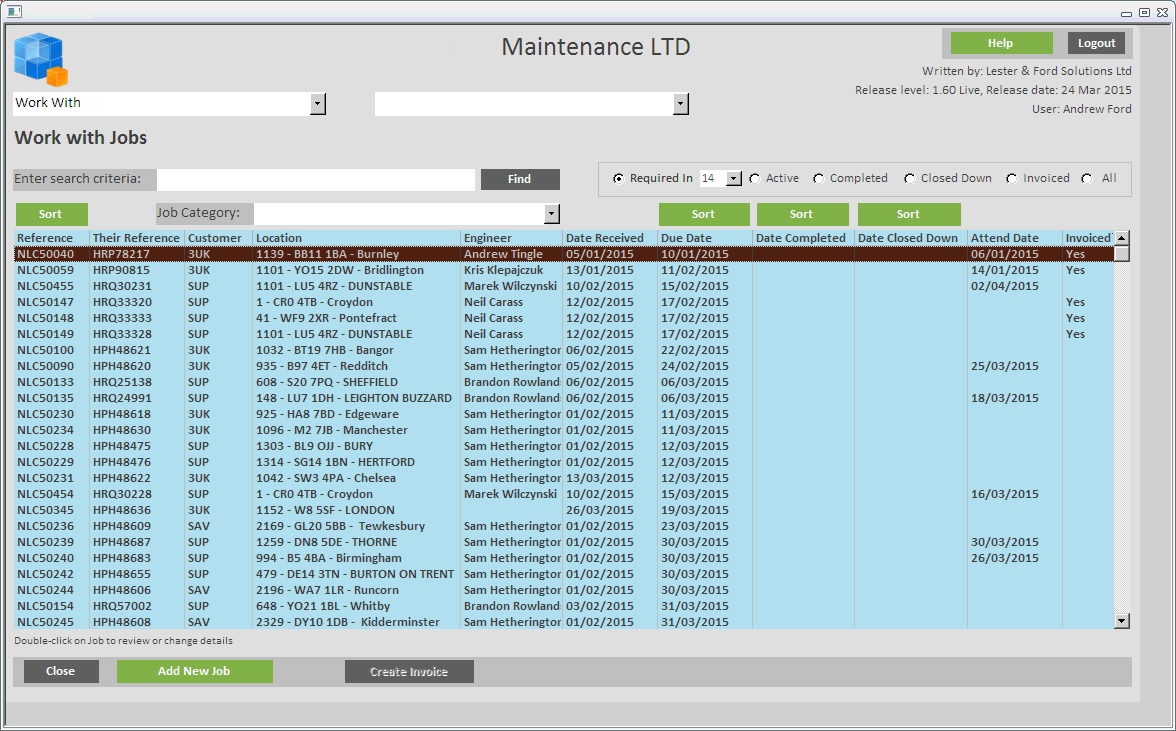This screenshot has width=1176, height=731.
Task: Click due date 19/03/2015
Action: click(694, 510)
